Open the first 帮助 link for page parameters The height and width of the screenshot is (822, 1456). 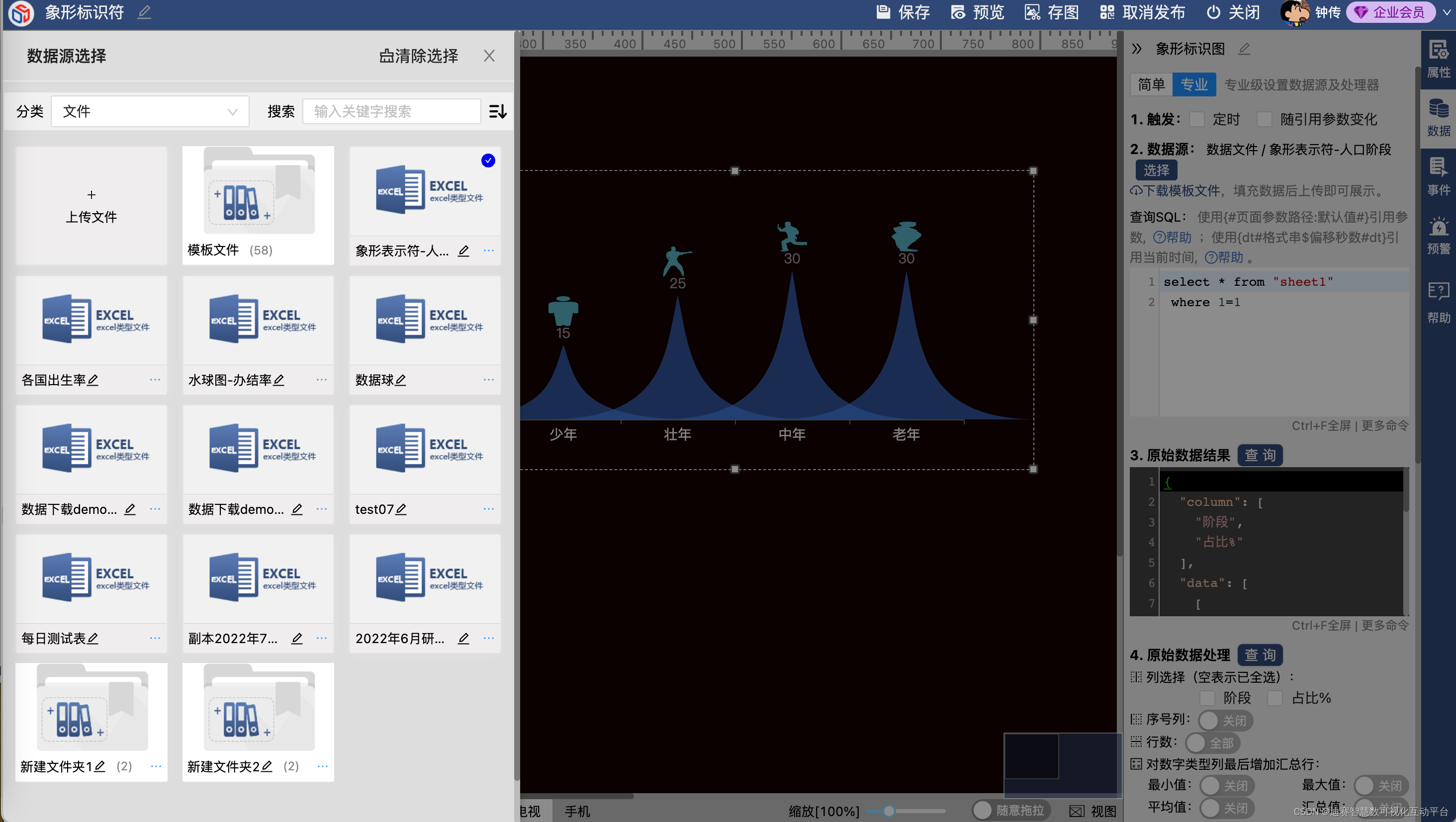point(1172,237)
